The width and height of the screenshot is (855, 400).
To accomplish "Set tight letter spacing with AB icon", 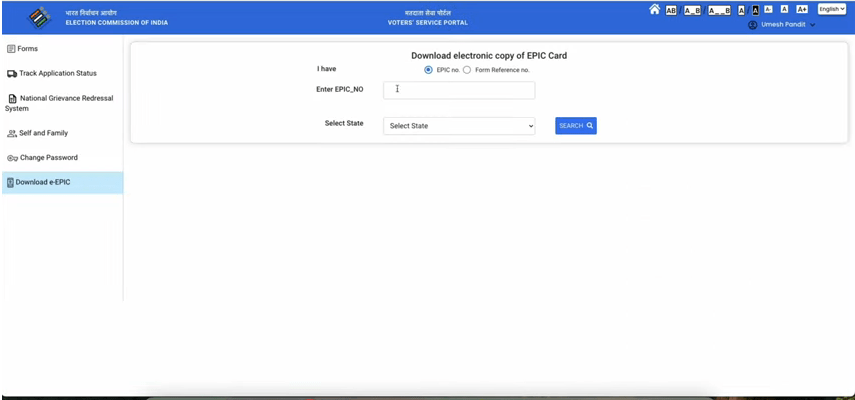I will (x=671, y=10).
